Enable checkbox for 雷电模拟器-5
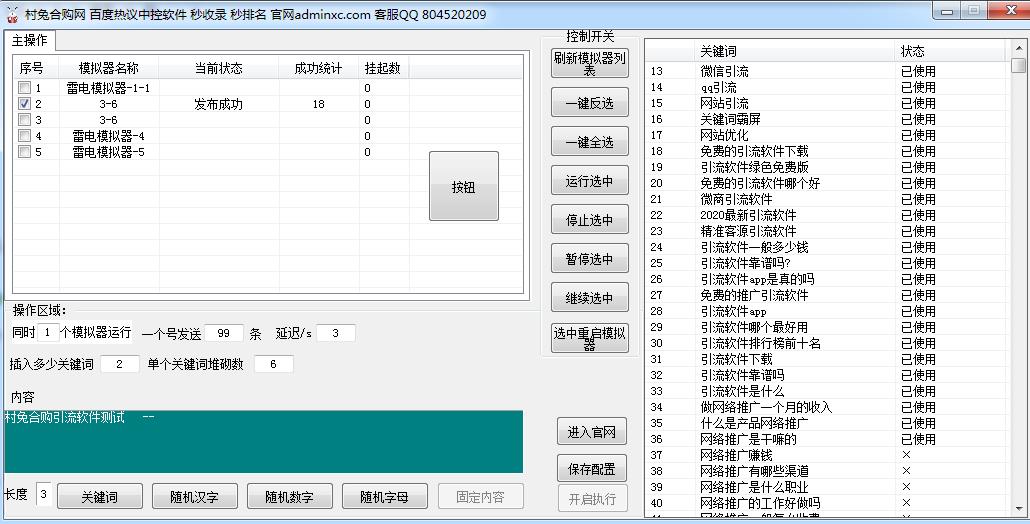The height and width of the screenshot is (524, 1030). point(24,152)
